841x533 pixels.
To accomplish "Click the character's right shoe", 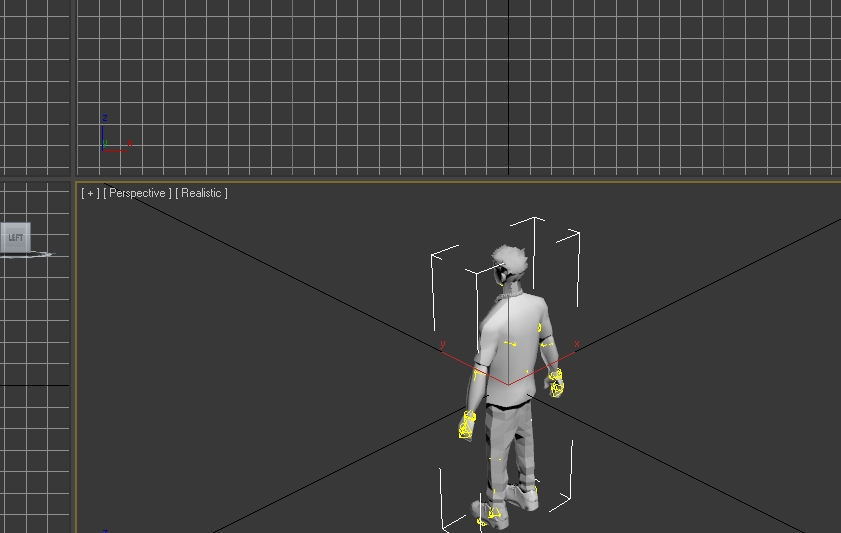I will 524,496.
